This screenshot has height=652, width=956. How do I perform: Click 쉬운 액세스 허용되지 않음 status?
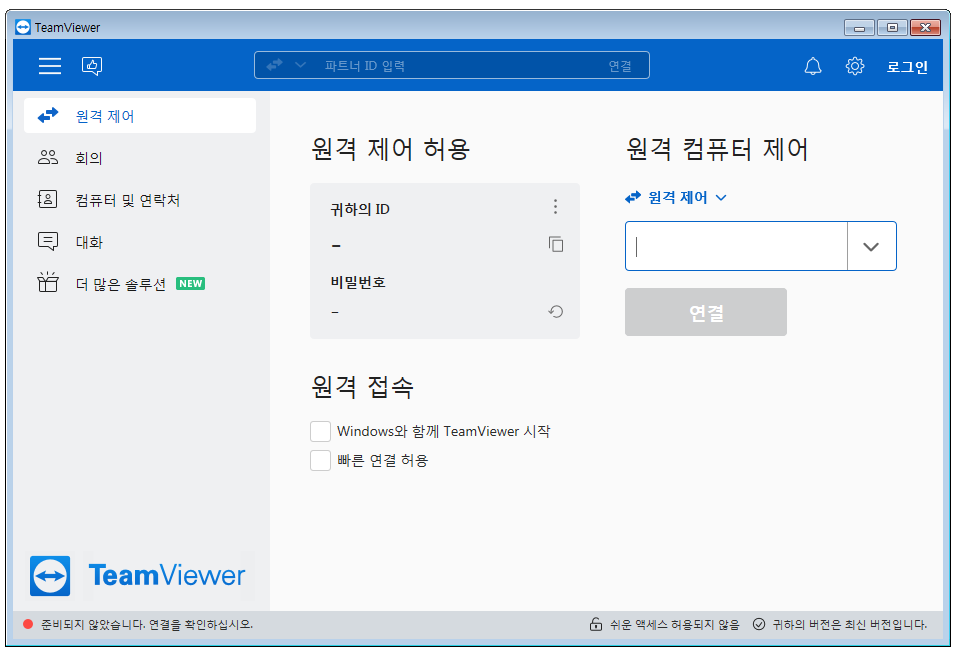[x=674, y=625]
